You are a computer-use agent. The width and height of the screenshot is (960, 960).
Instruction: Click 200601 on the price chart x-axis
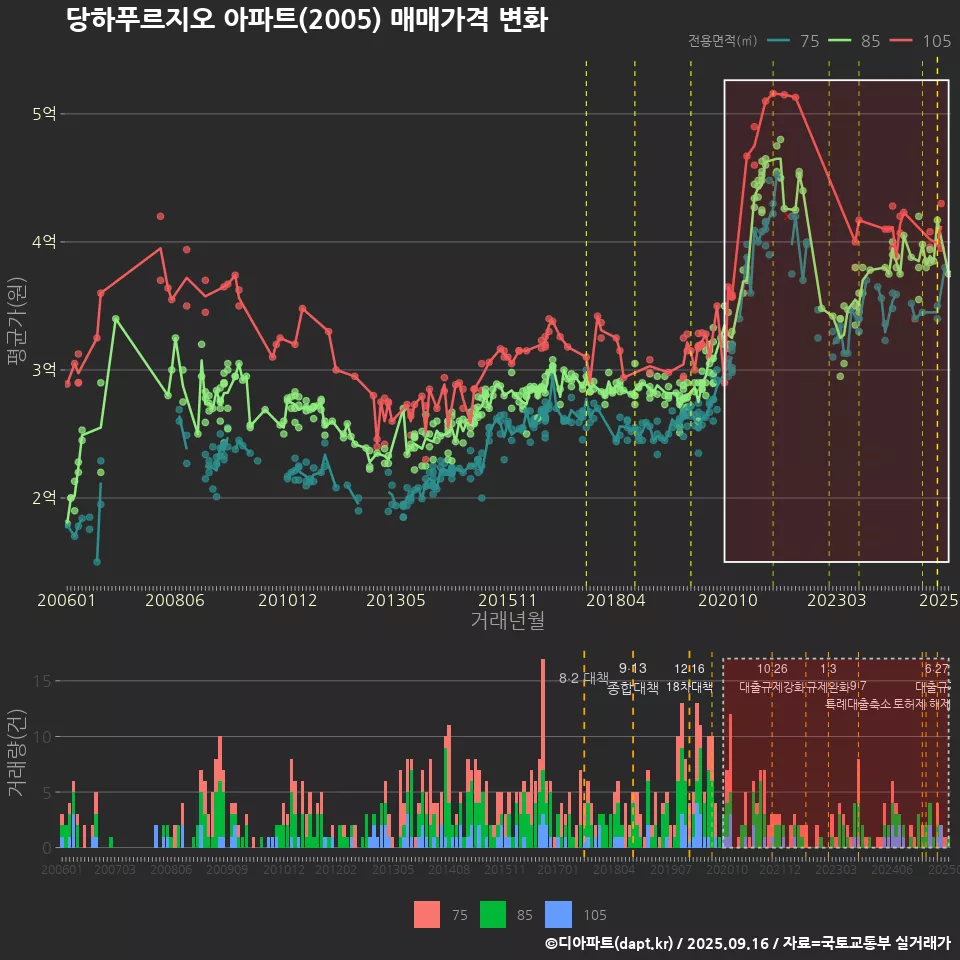pos(66,600)
